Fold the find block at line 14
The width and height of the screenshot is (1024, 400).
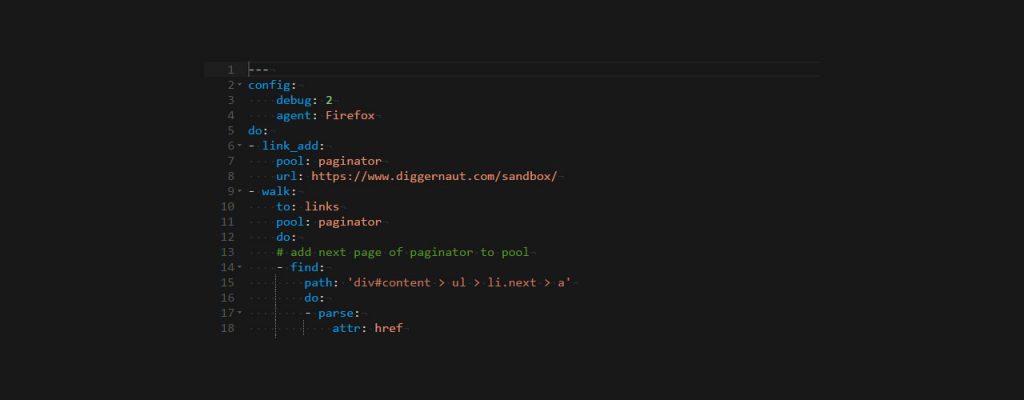point(240,267)
